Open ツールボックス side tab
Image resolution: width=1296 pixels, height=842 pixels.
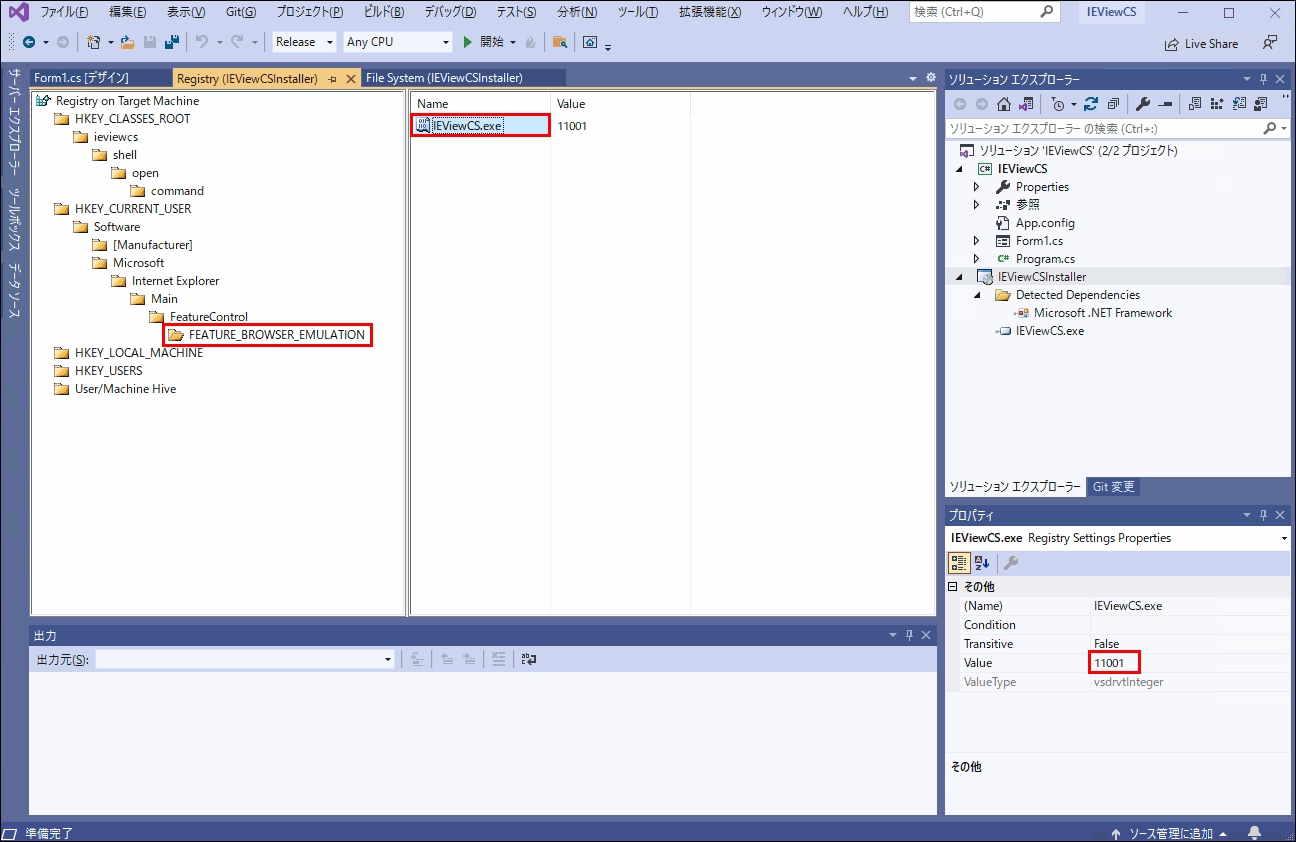pyautogui.click(x=15, y=221)
